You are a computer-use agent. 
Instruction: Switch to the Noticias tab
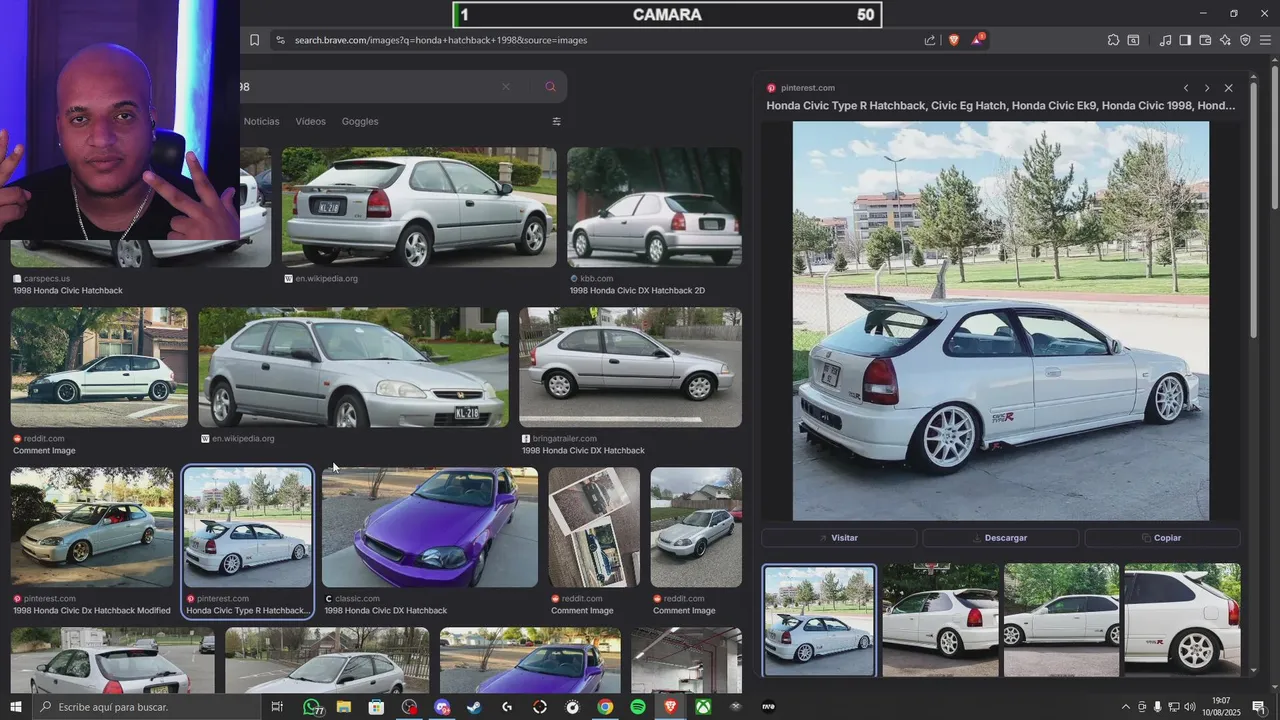pyautogui.click(x=262, y=121)
